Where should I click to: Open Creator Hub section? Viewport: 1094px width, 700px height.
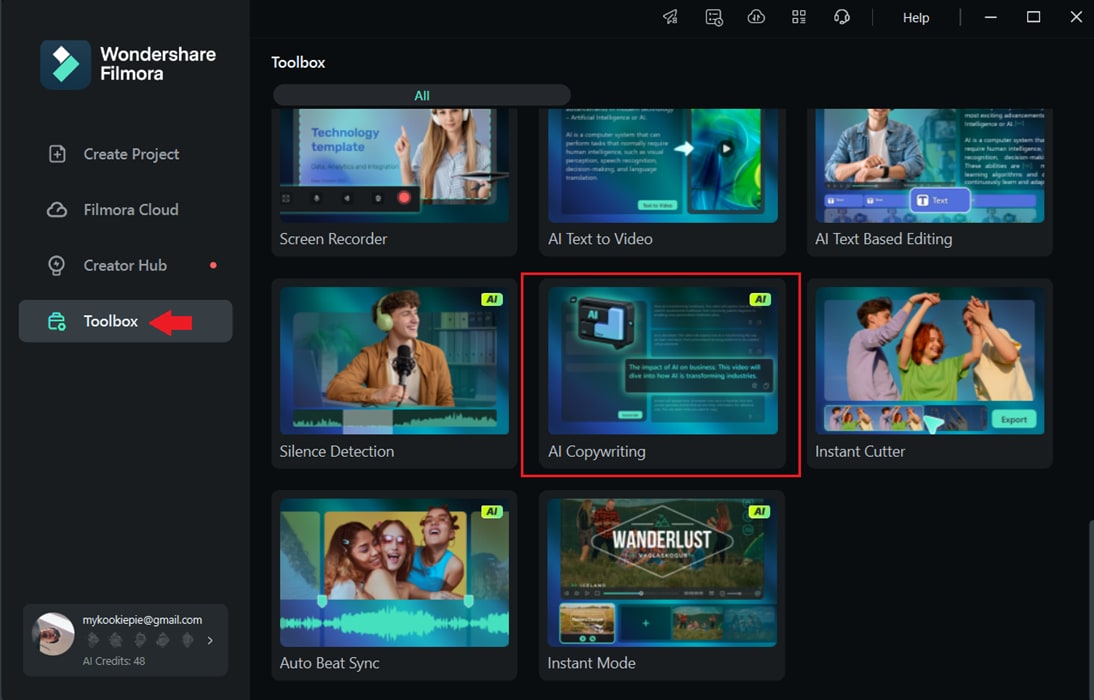126,265
